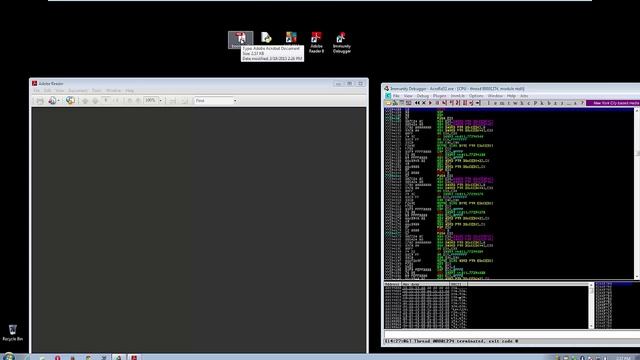Pause execution icon in Immunity Debugger toolbar
Image resolution: width=640 pixels, height=360 pixels.
point(437,103)
